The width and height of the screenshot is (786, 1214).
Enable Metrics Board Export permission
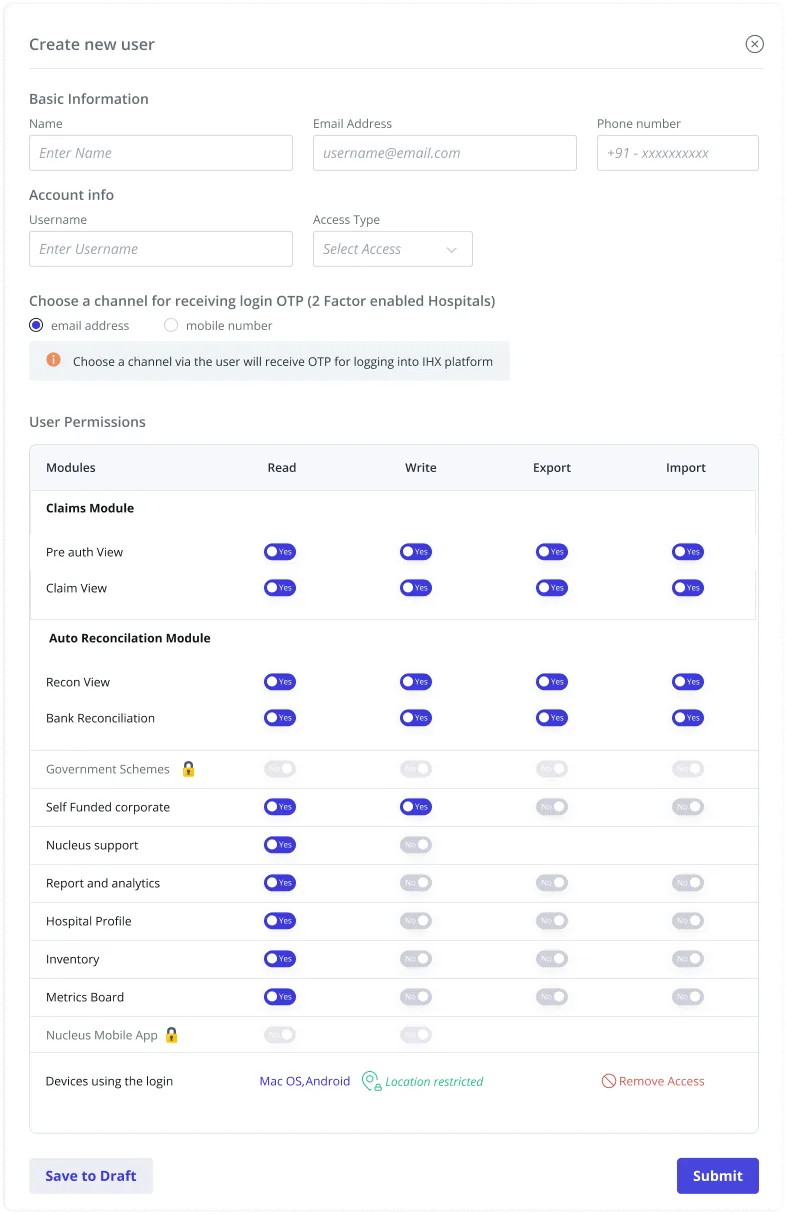click(552, 997)
